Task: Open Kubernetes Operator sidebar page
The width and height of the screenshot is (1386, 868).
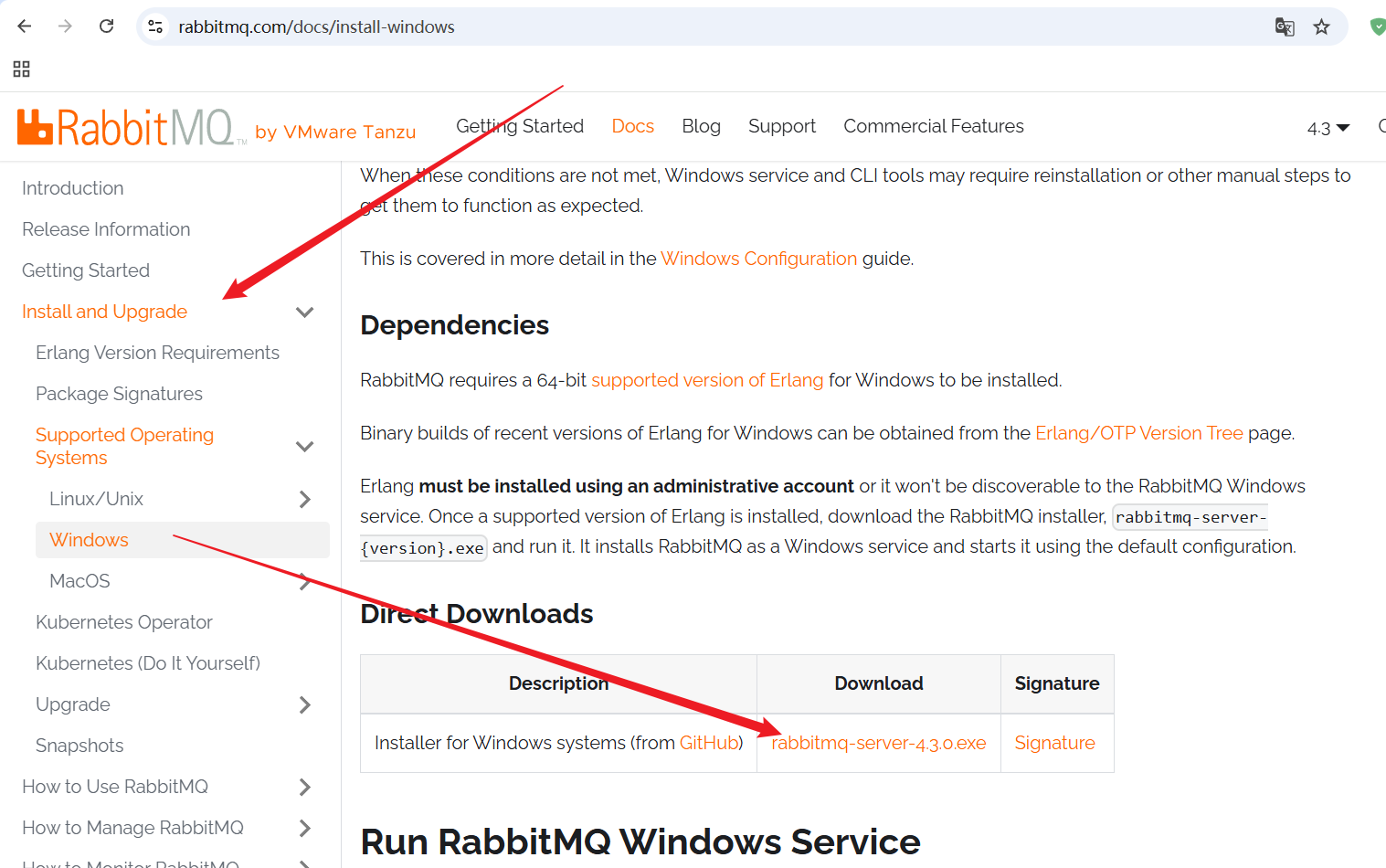Action: (x=124, y=622)
